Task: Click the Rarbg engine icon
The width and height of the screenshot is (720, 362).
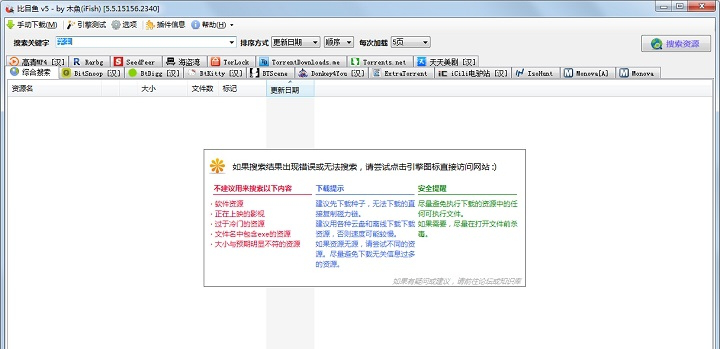Action: (x=77, y=62)
